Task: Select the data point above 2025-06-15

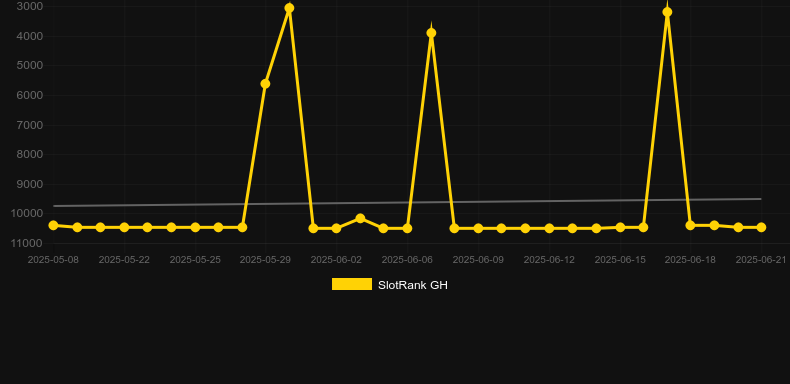Action: click(x=620, y=228)
